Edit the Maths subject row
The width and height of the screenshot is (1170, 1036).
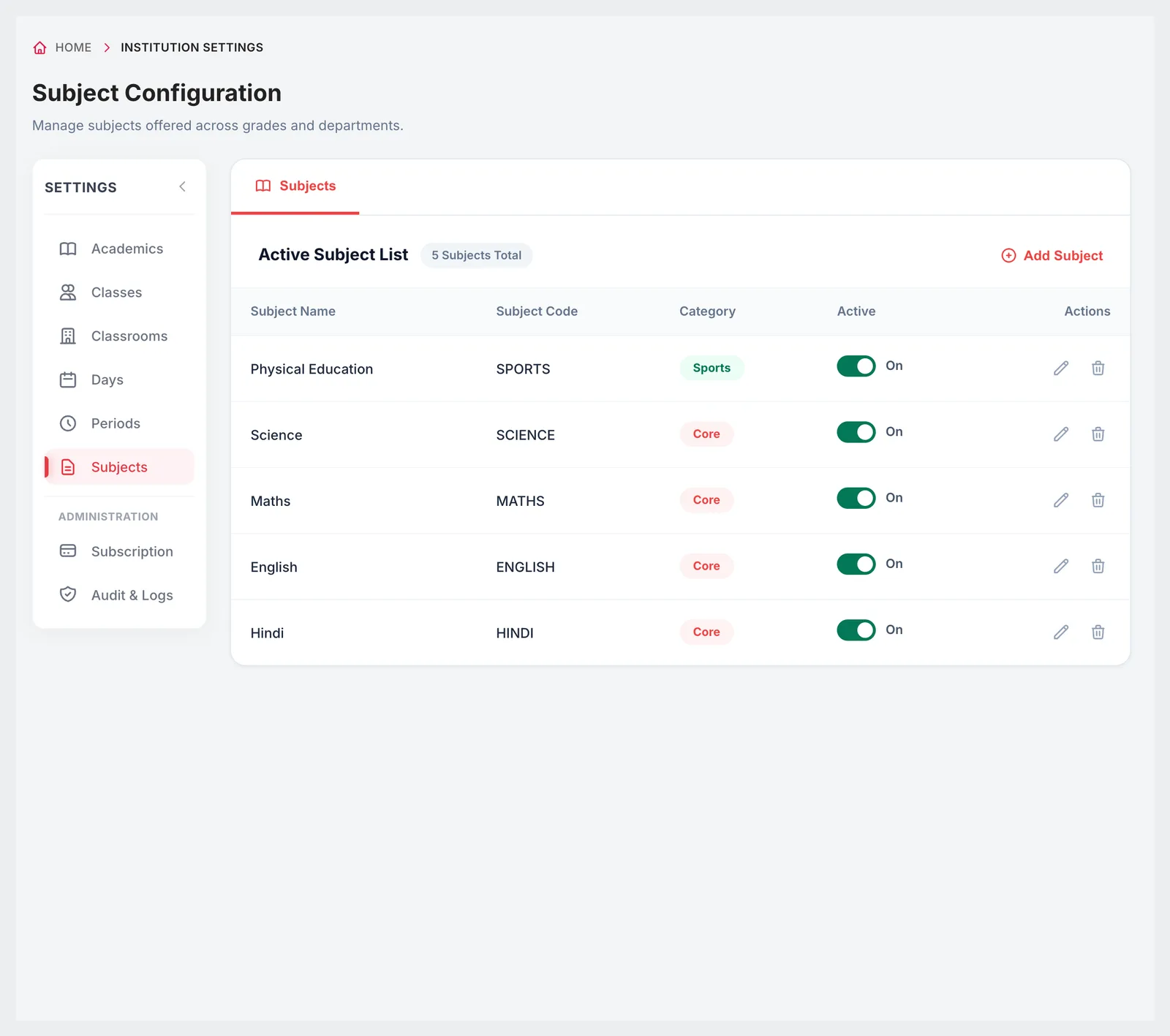click(1061, 500)
